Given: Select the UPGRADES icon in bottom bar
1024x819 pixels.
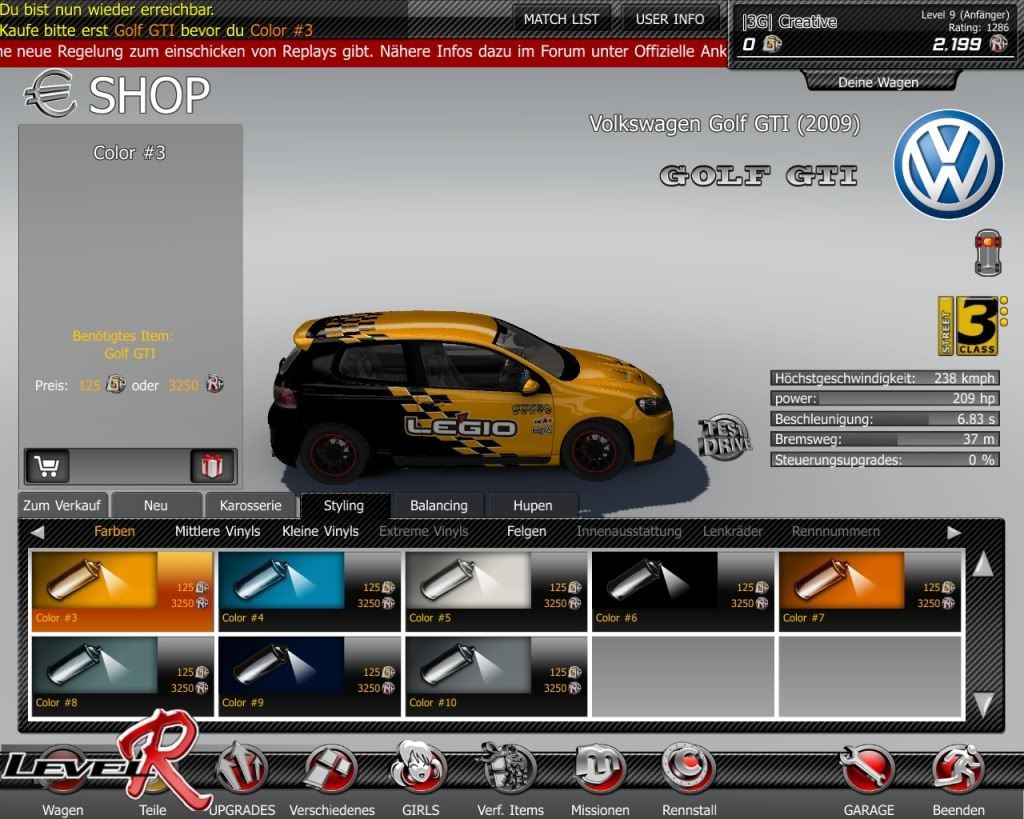Looking at the screenshot, I should click(241, 771).
